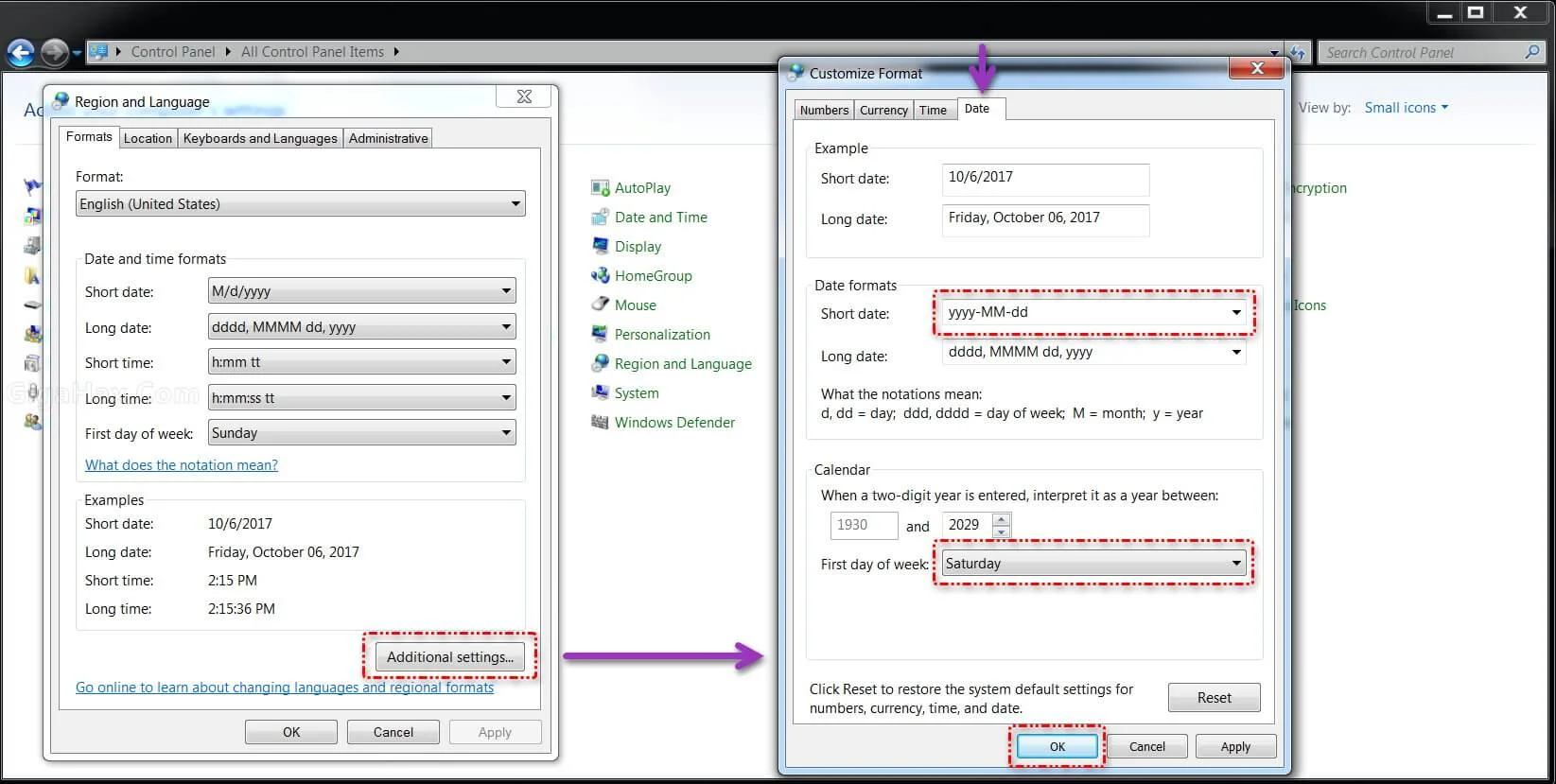Open the Windows Defender icon
Image resolution: width=1556 pixels, height=784 pixels.
click(601, 423)
